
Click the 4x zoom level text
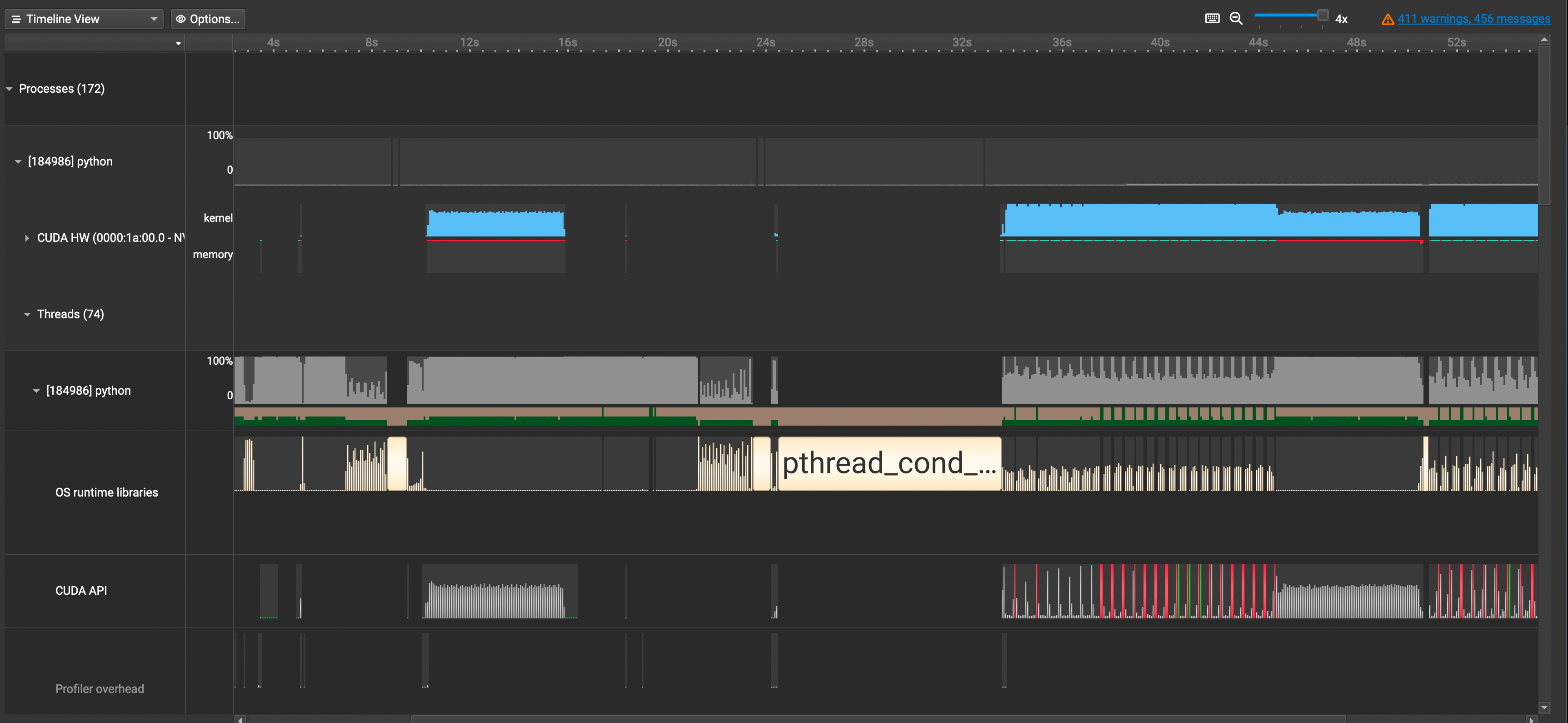point(1341,19)
